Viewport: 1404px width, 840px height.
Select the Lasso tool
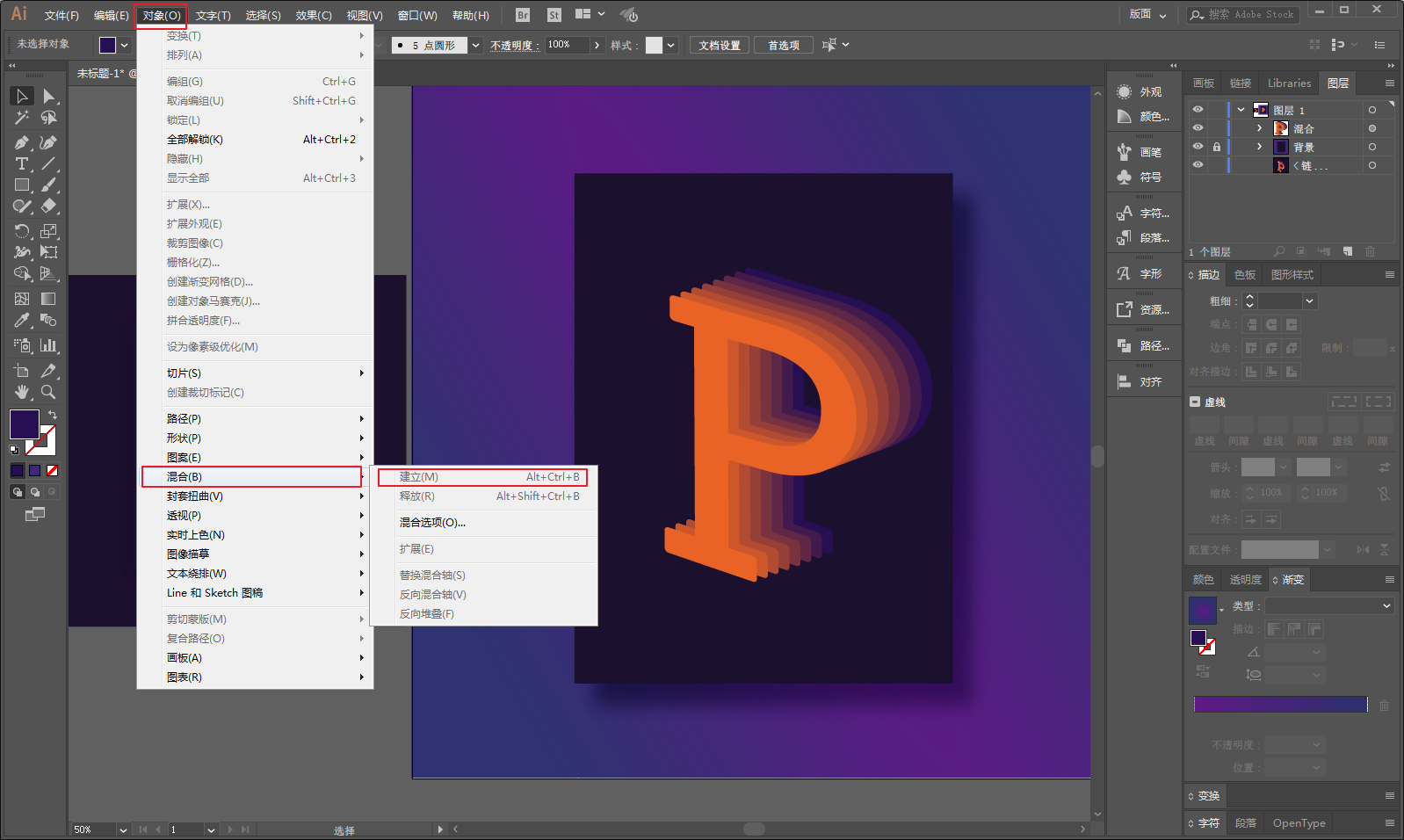pos(48,118)
